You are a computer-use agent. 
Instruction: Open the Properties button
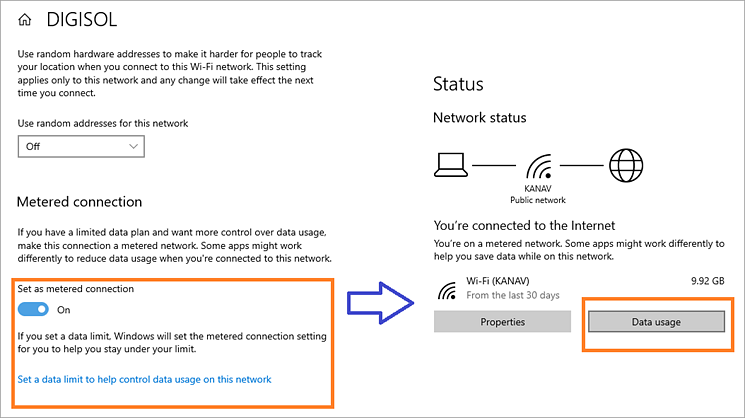coord(504,322)
